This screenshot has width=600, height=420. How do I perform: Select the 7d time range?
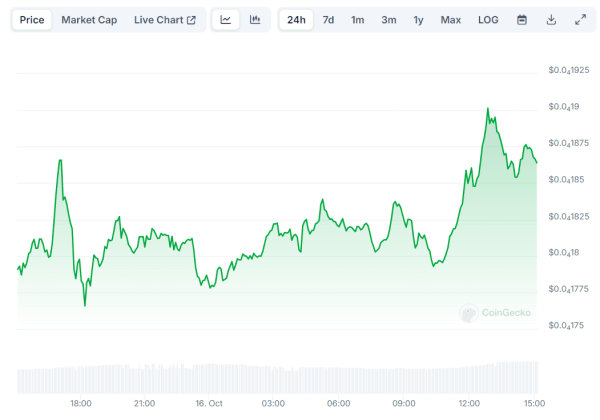click(x=328, y=20)
